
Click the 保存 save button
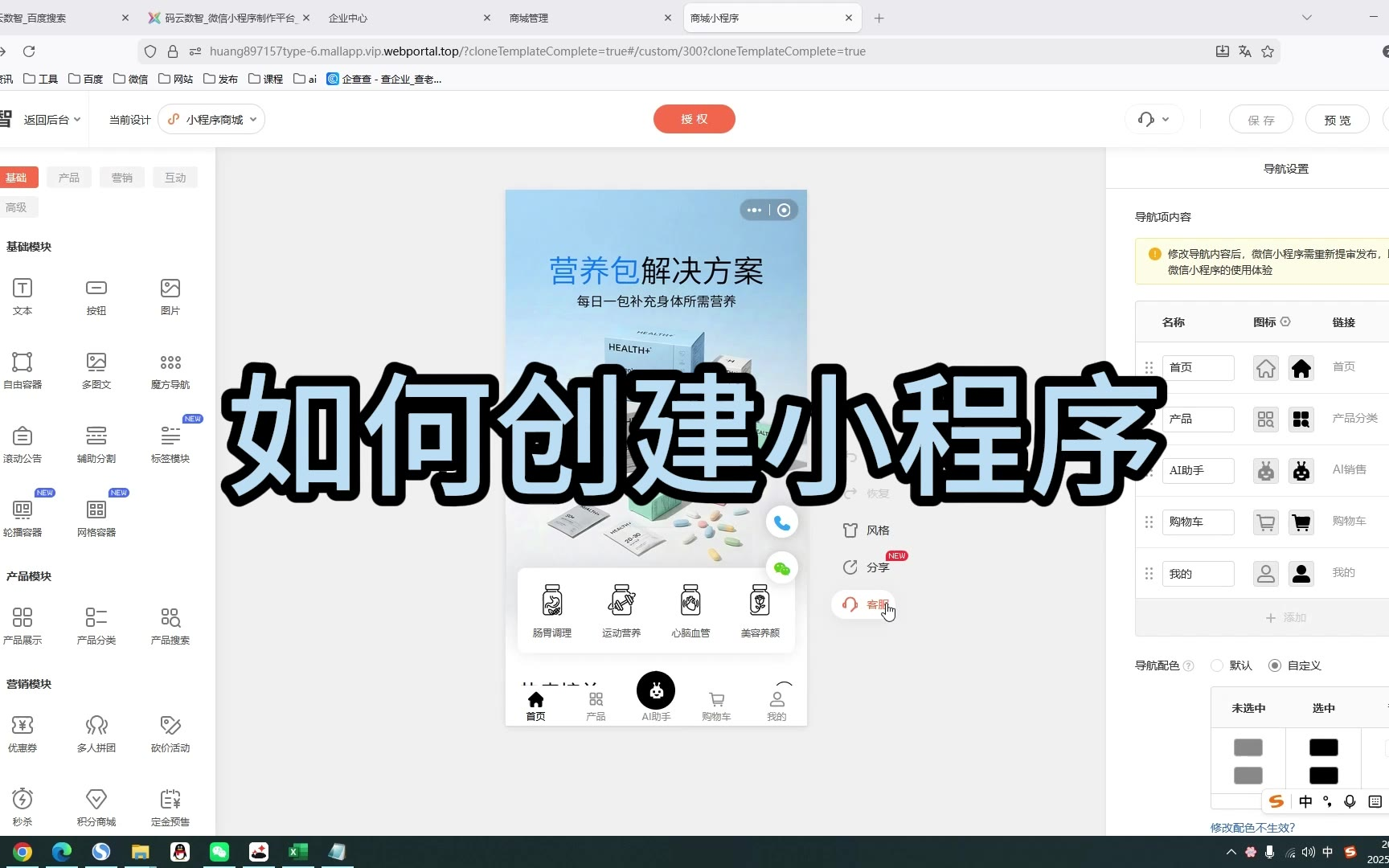1261,120
